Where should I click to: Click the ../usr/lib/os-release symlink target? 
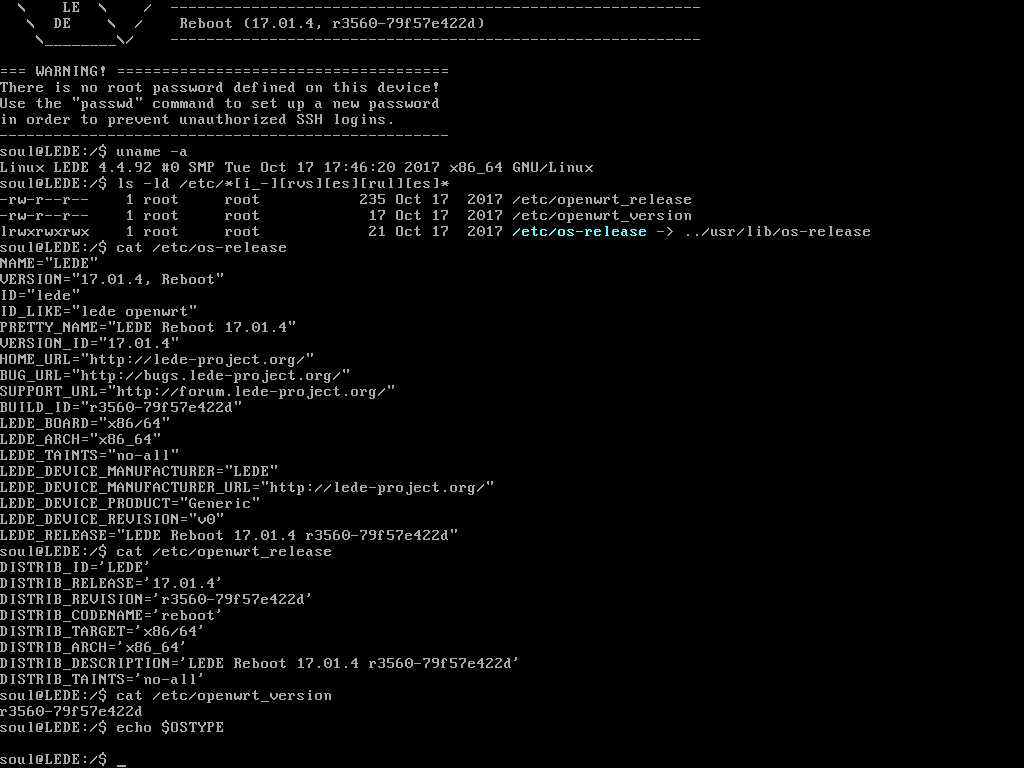tap(777, 232)
